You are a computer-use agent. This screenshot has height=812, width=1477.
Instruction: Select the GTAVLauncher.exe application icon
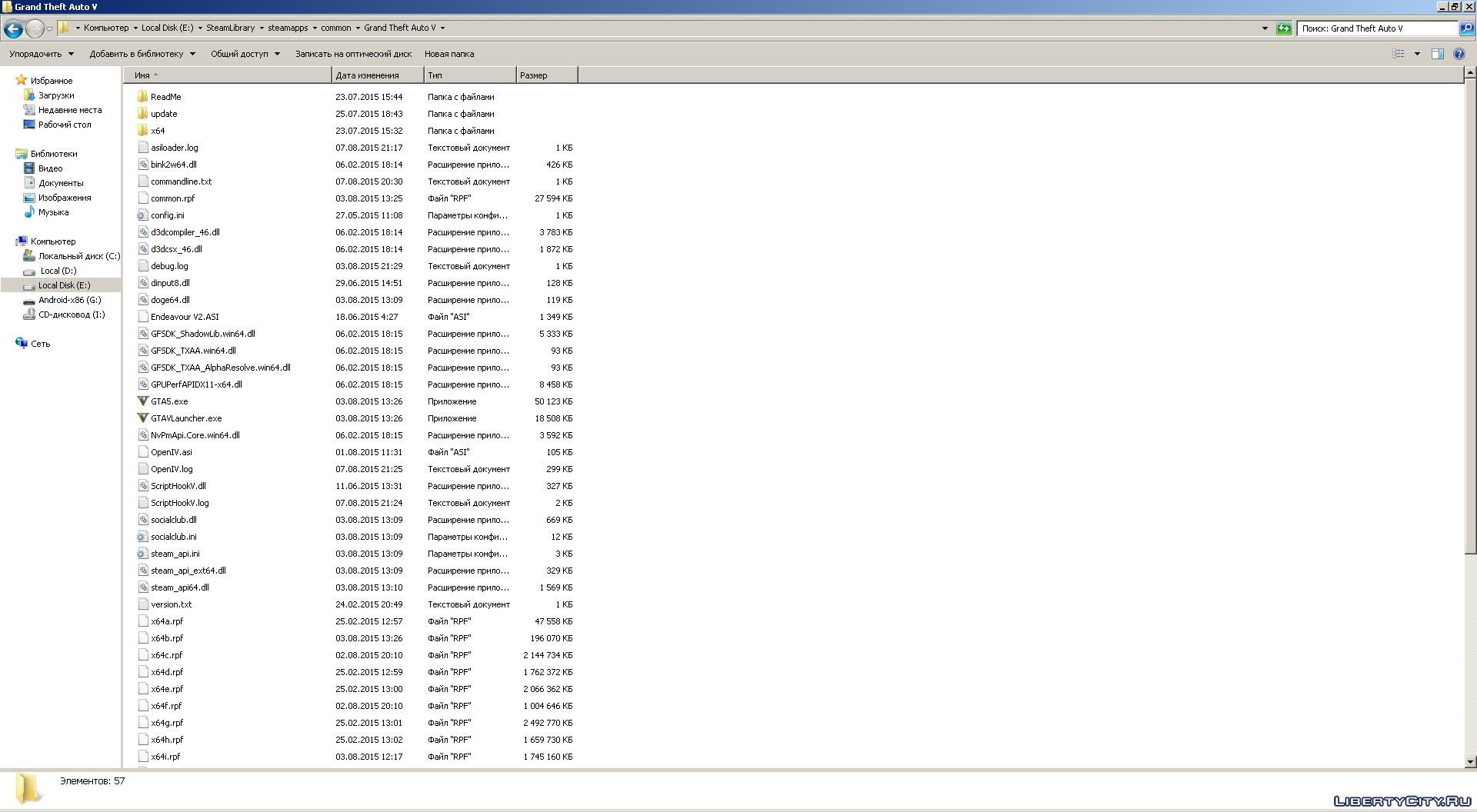[x=142, y=418]
